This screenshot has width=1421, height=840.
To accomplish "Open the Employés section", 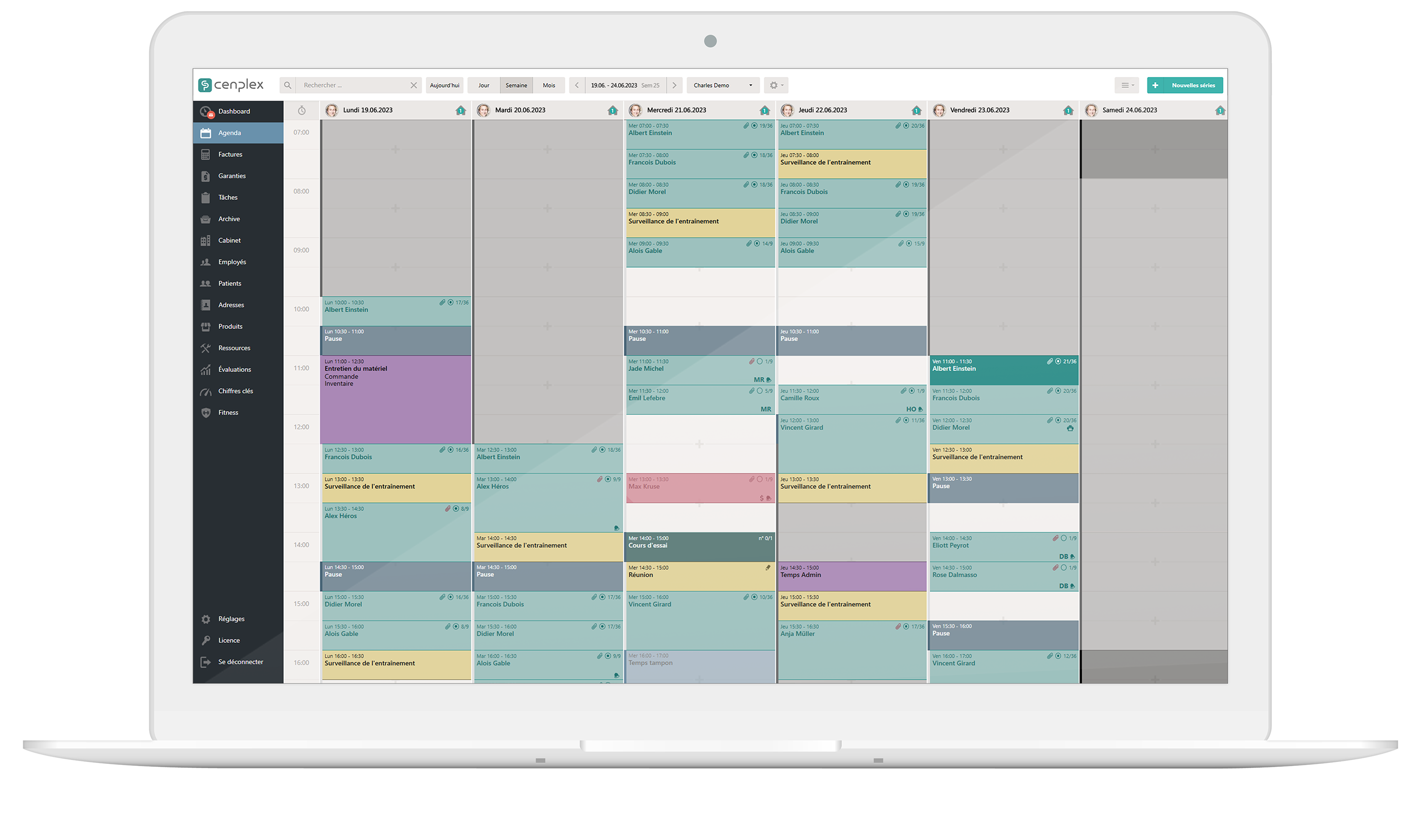I will coord(238,262).
